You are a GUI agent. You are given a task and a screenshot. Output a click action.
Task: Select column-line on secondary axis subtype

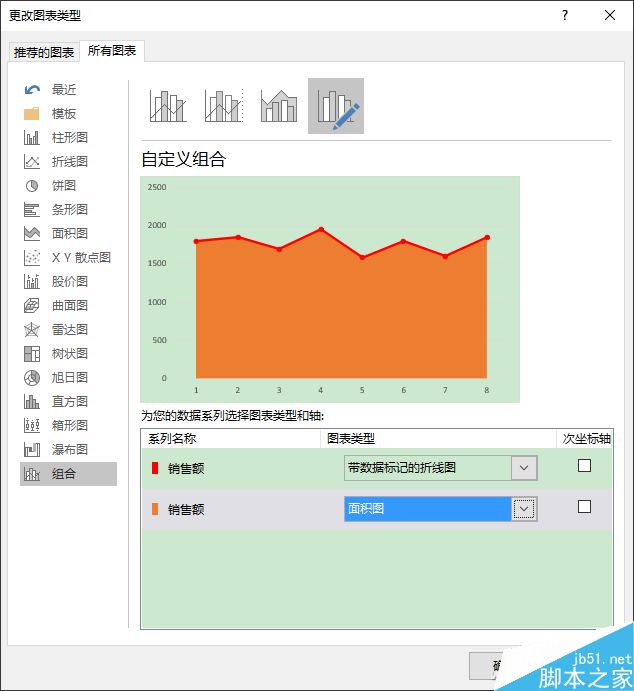point(224,106)
